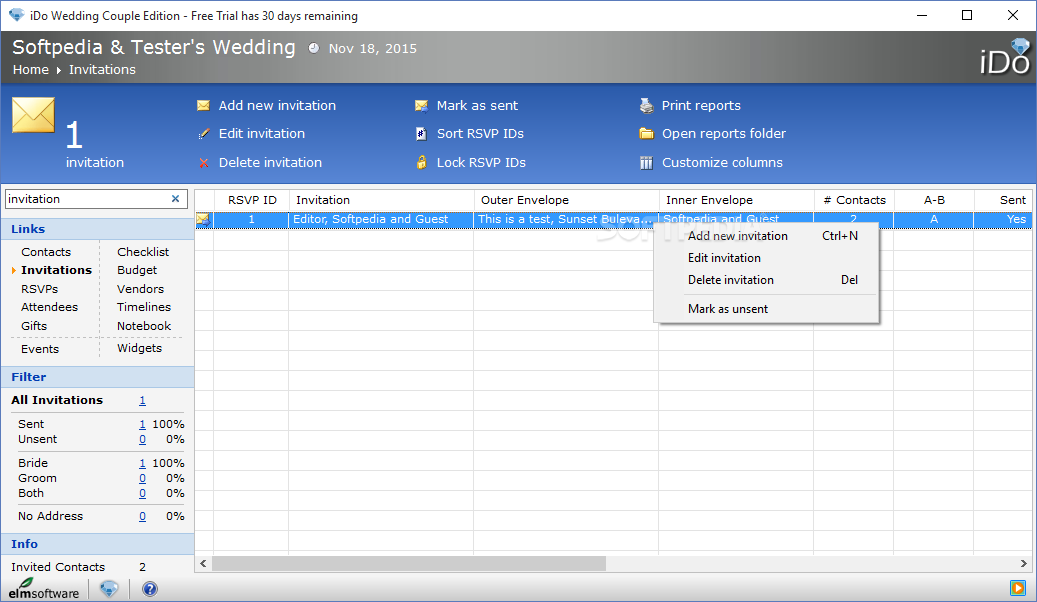Click the orange play icon in bottom corner
The width and height of the screenshot is (1037, 602).
[x=1017, y=587]
